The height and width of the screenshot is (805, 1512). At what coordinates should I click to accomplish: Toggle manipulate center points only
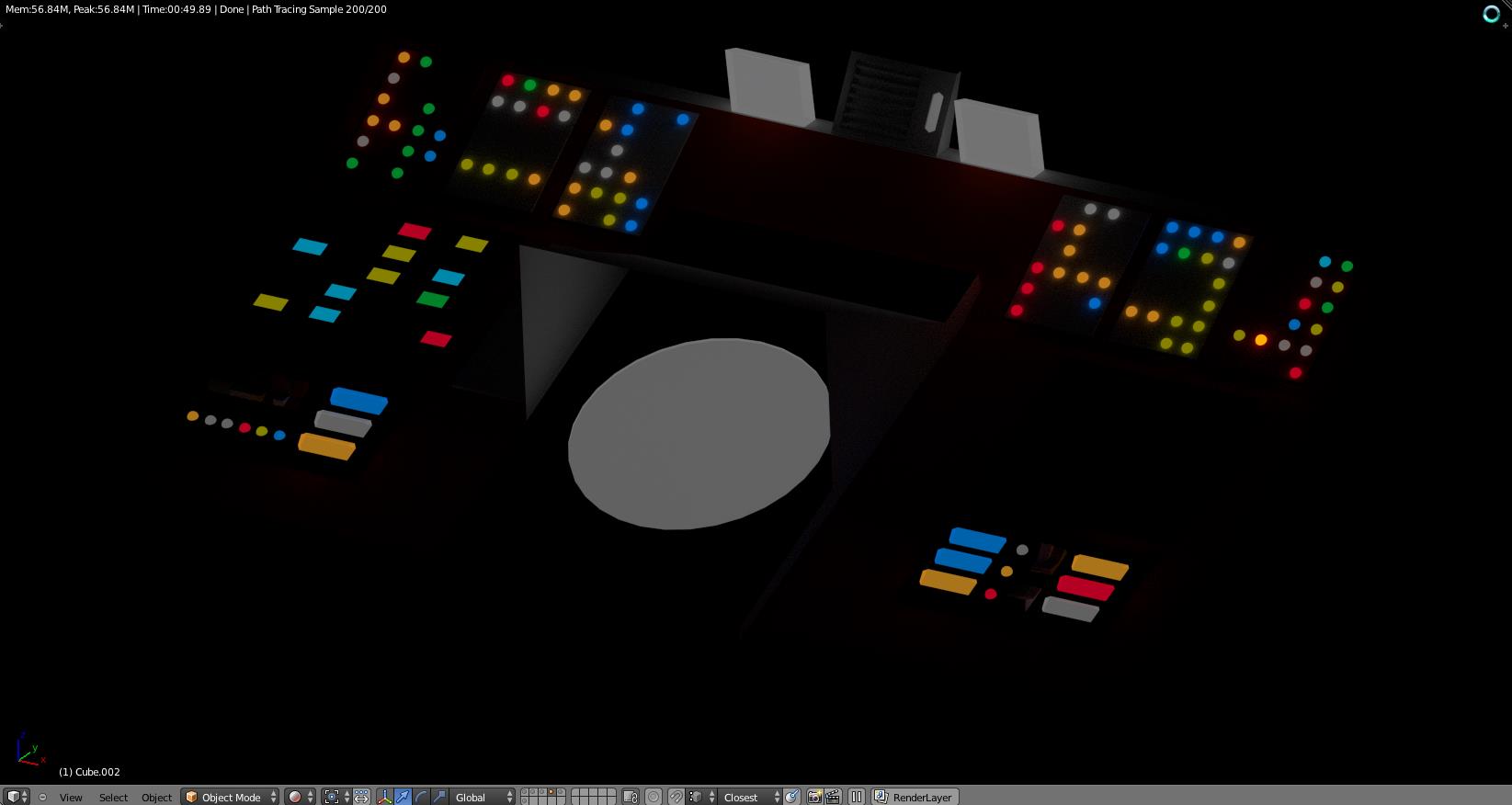(x=361, y=797)
